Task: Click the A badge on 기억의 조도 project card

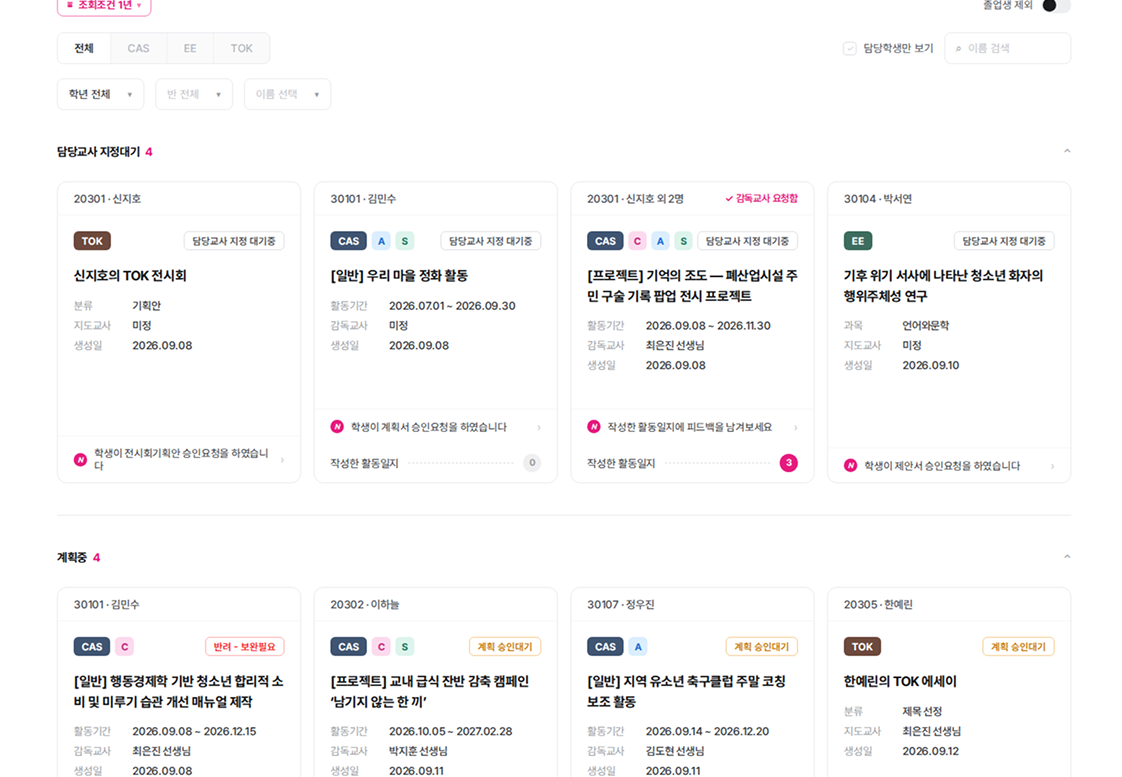Action: [x=660, y=241]
